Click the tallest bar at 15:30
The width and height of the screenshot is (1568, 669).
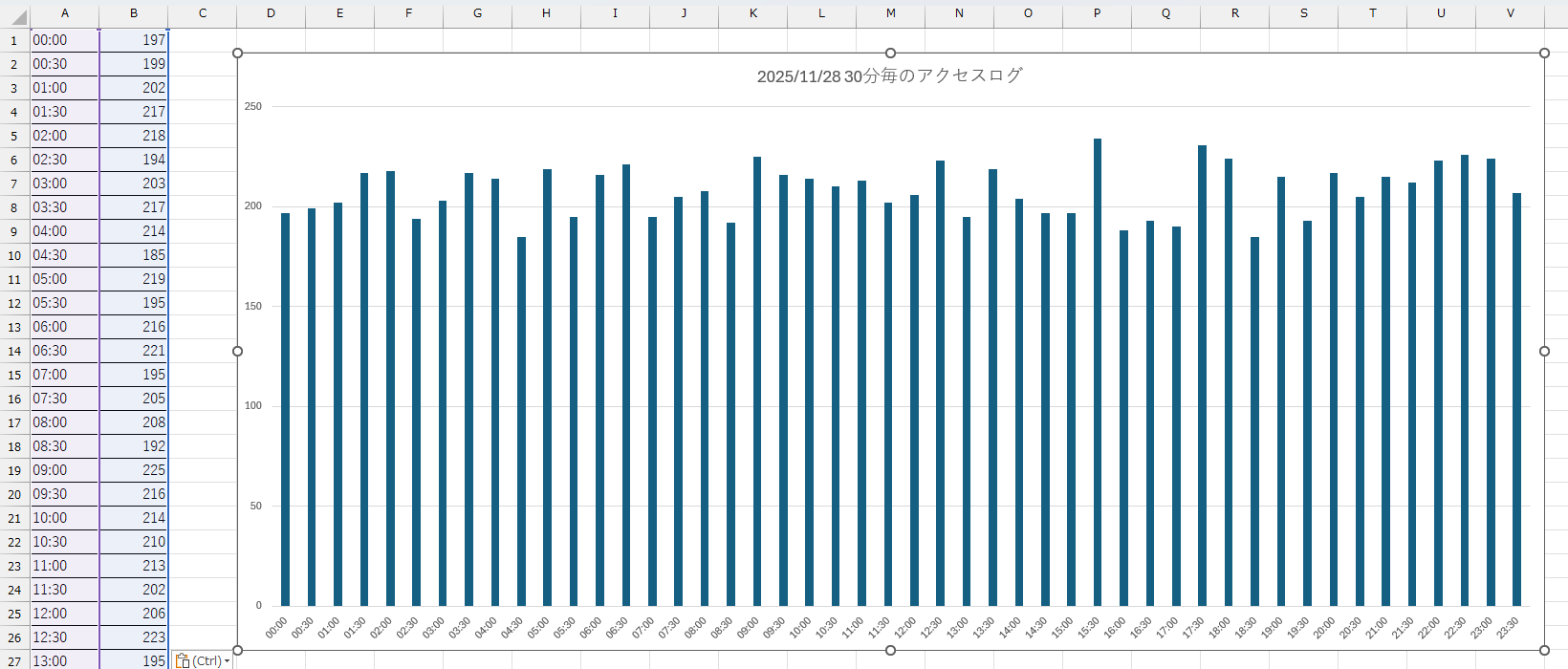(1098, 373)
